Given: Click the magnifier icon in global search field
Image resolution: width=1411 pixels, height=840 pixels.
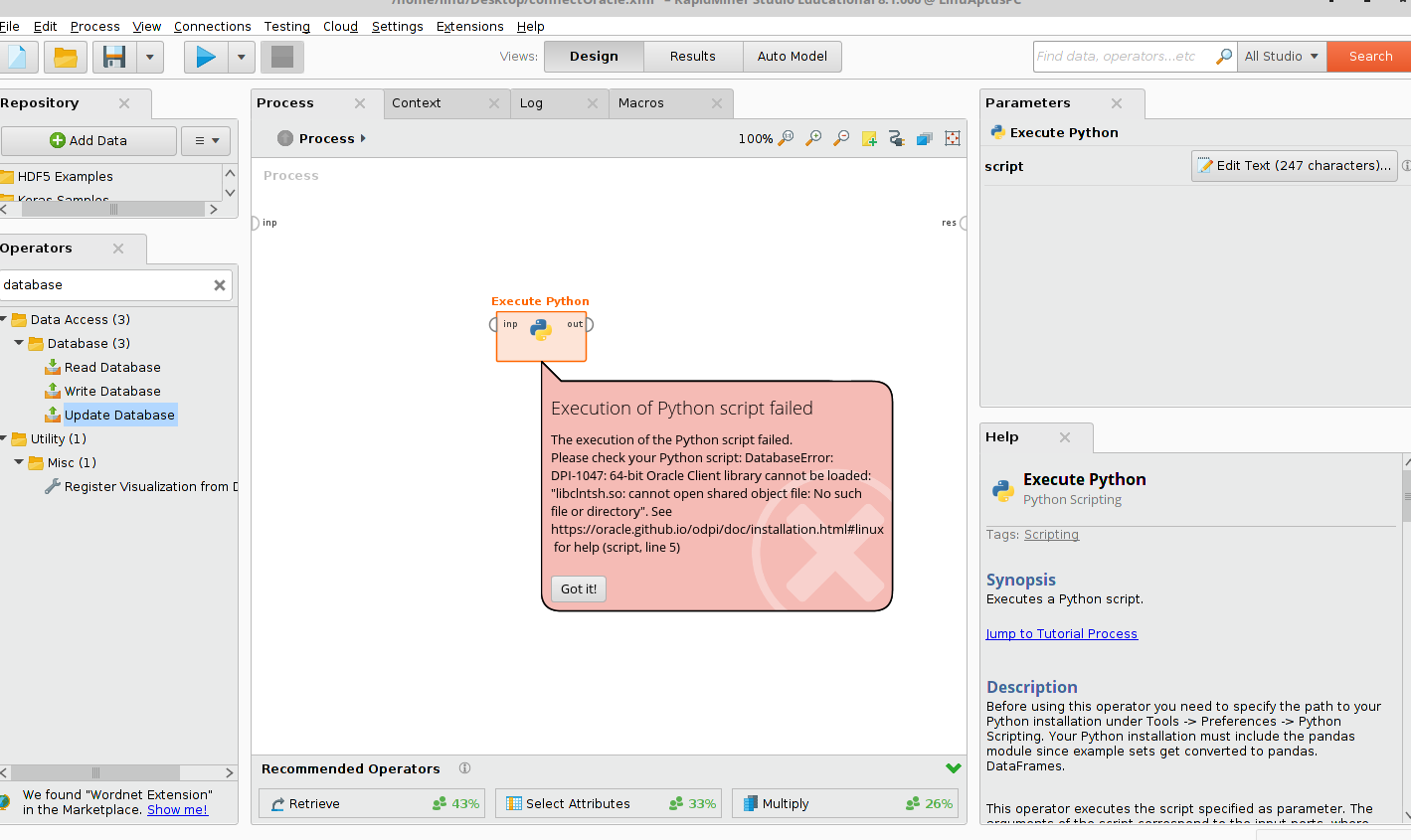Looking at the screenshot, I should coord(1224,57).
